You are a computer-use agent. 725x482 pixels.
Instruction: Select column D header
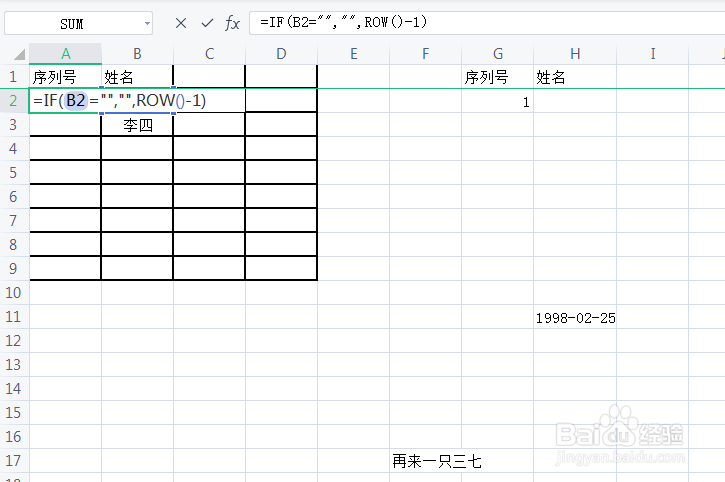point(281,54)
